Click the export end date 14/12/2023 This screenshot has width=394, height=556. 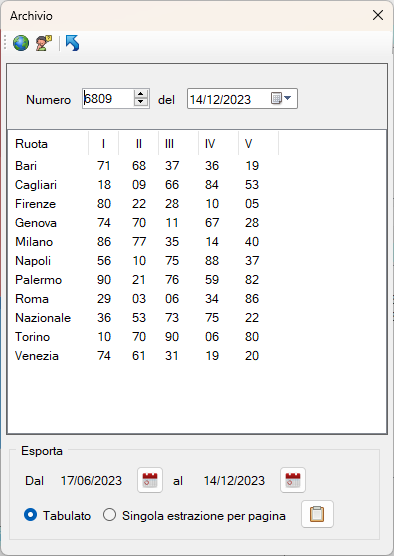[x=234, y=481]
